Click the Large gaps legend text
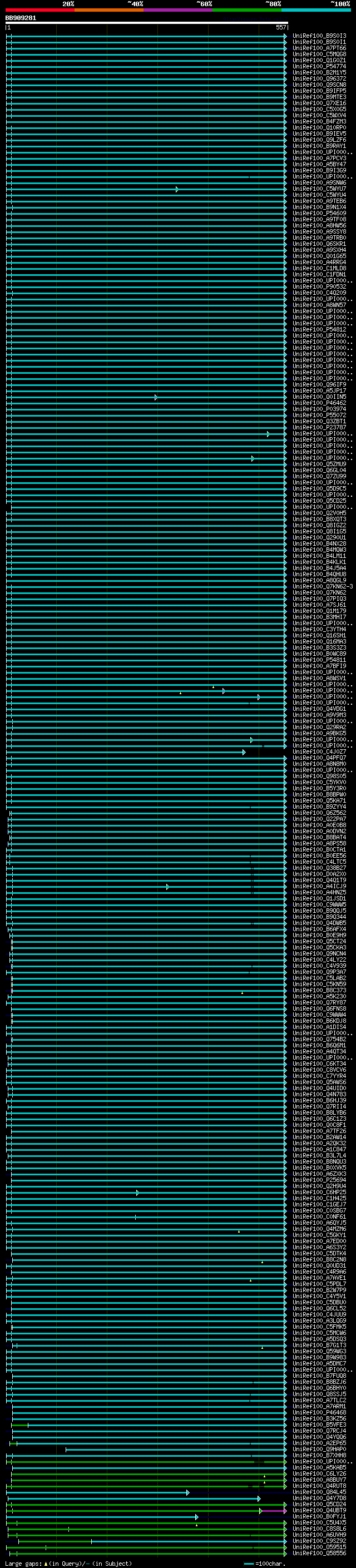This screenshot has width=356, height=1568. [68, 1563]
